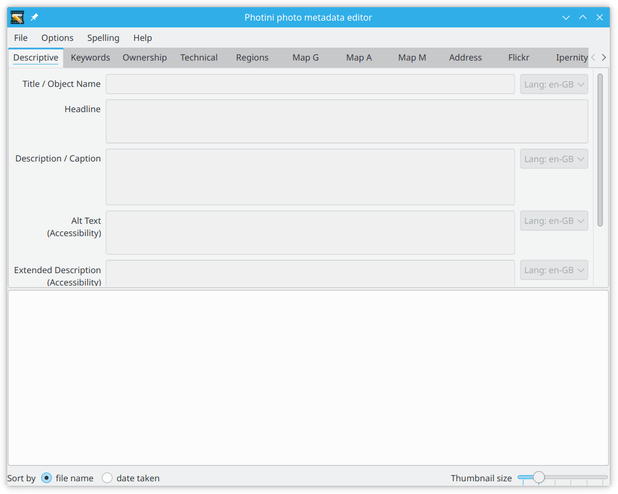Click the 'Sort by' label
This screenshot has height=494, width=618.
click(21, 478)
